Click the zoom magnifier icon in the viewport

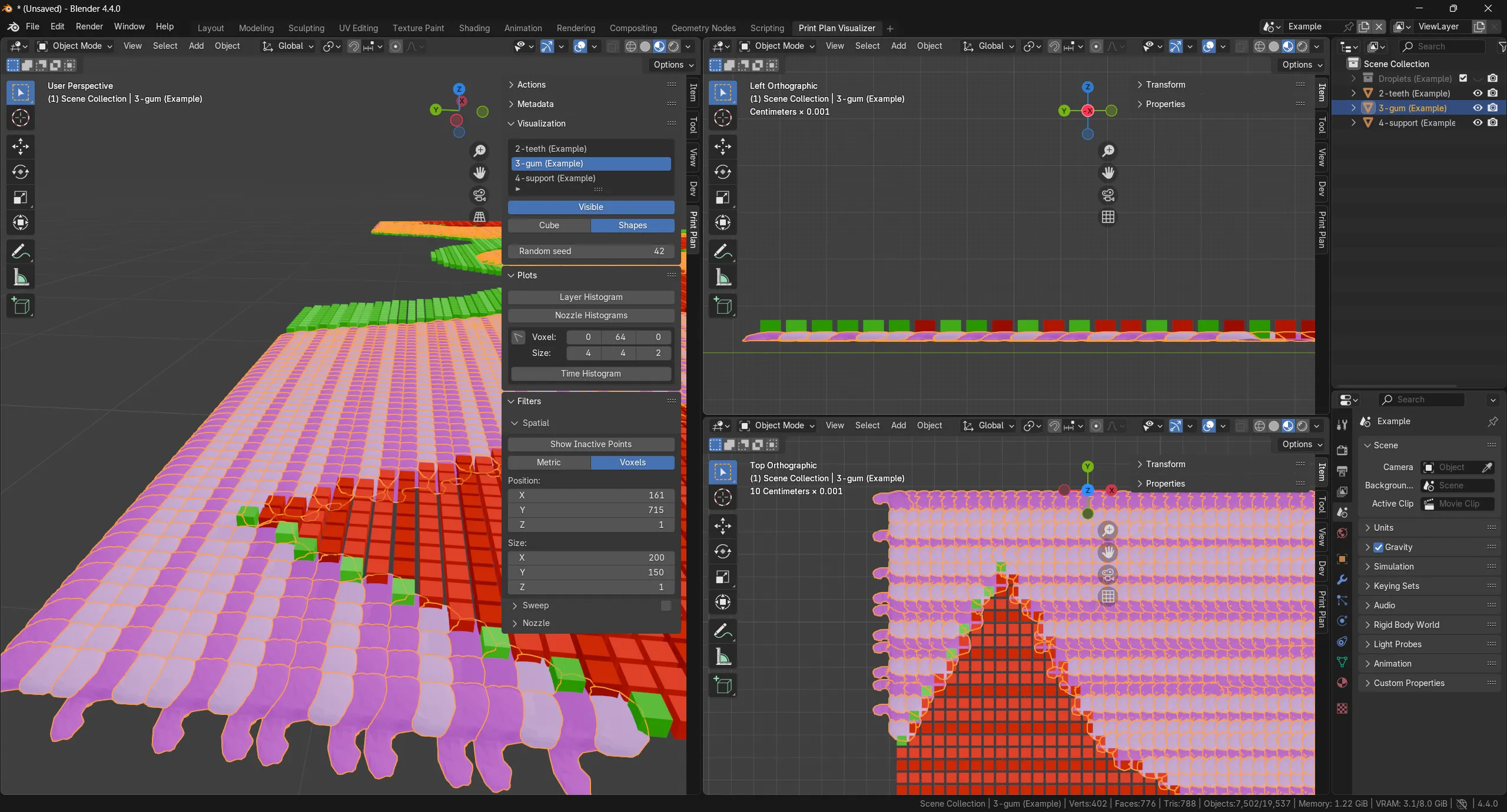(x=479, y=151)
